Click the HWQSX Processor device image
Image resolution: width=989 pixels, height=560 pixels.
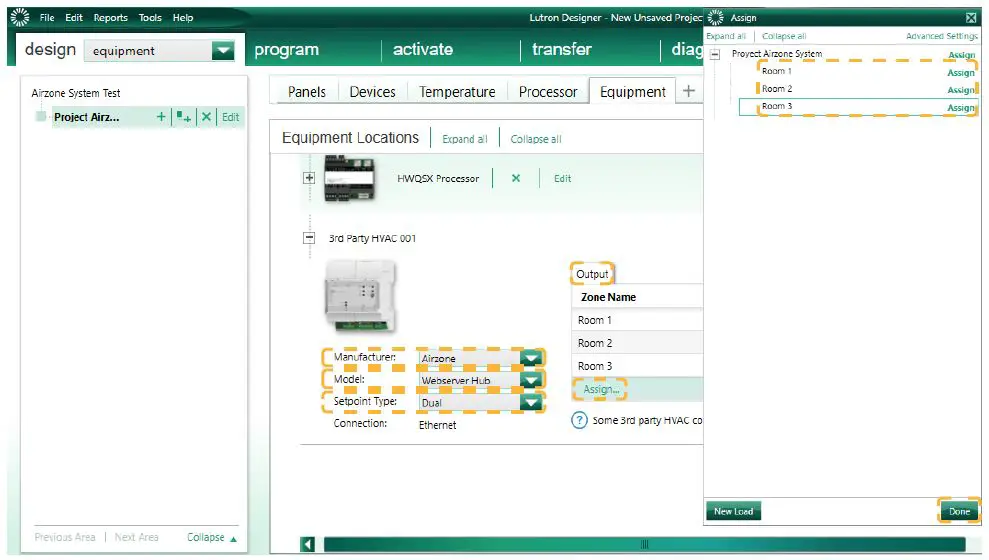point(349,178)
